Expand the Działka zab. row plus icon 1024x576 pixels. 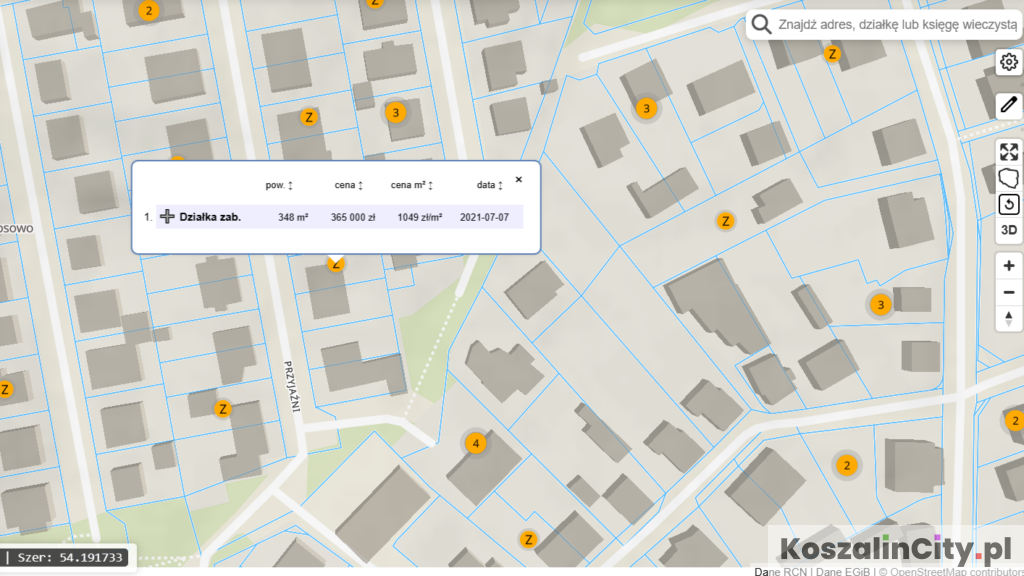168,217
